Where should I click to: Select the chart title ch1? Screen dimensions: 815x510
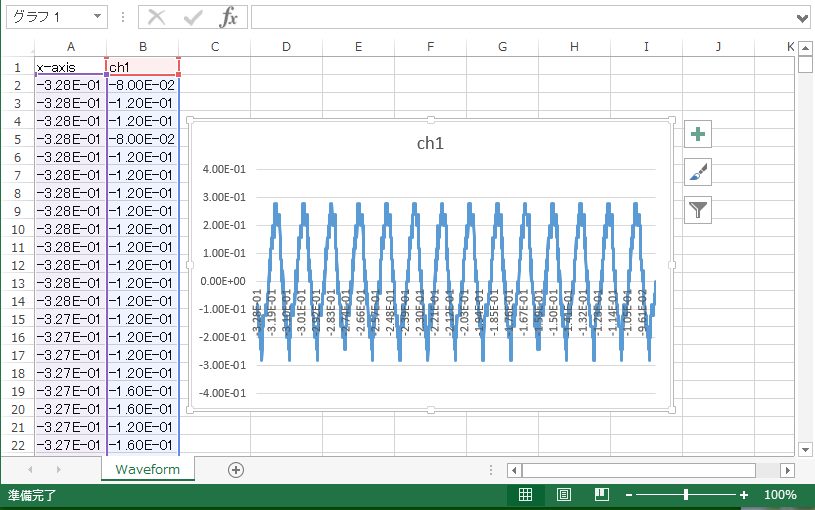(x=430, y=143)
